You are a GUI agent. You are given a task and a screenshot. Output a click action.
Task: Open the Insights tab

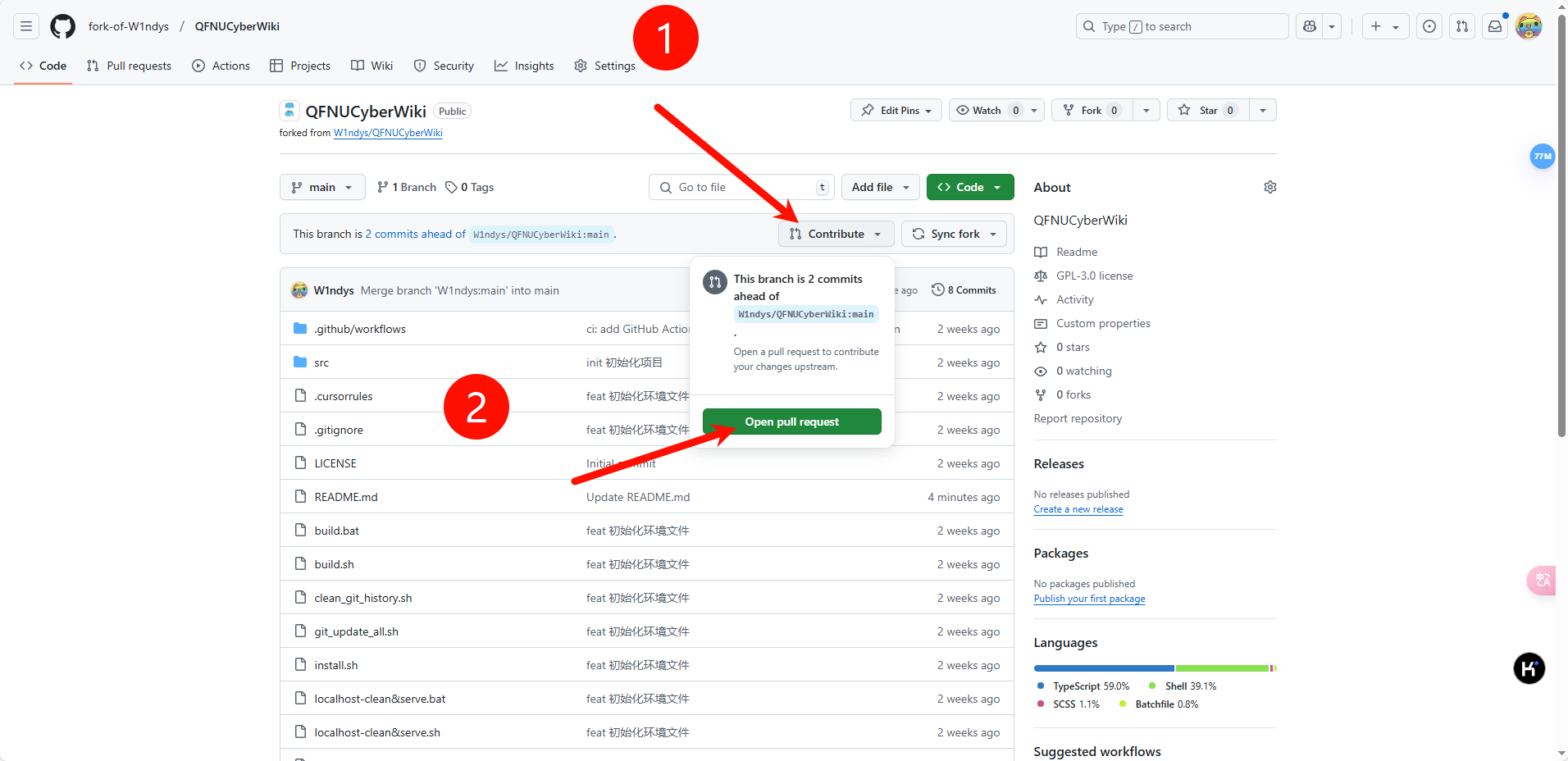pos(524,66)
